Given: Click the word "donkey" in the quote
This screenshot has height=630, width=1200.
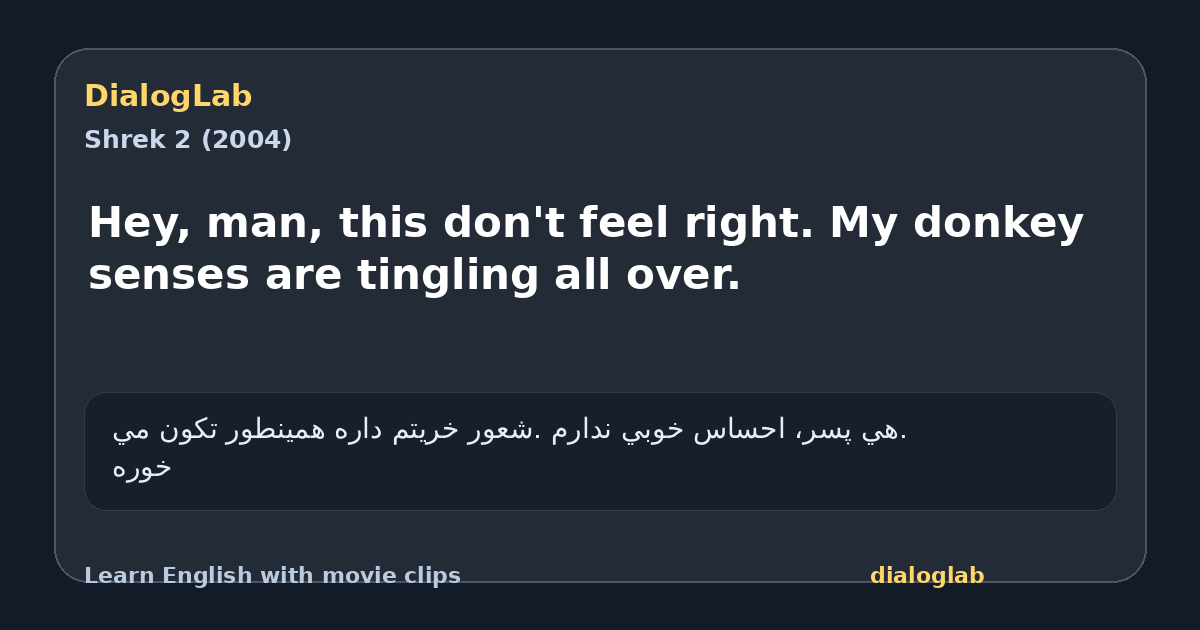Looking at the screenshot, I should 998,224.
